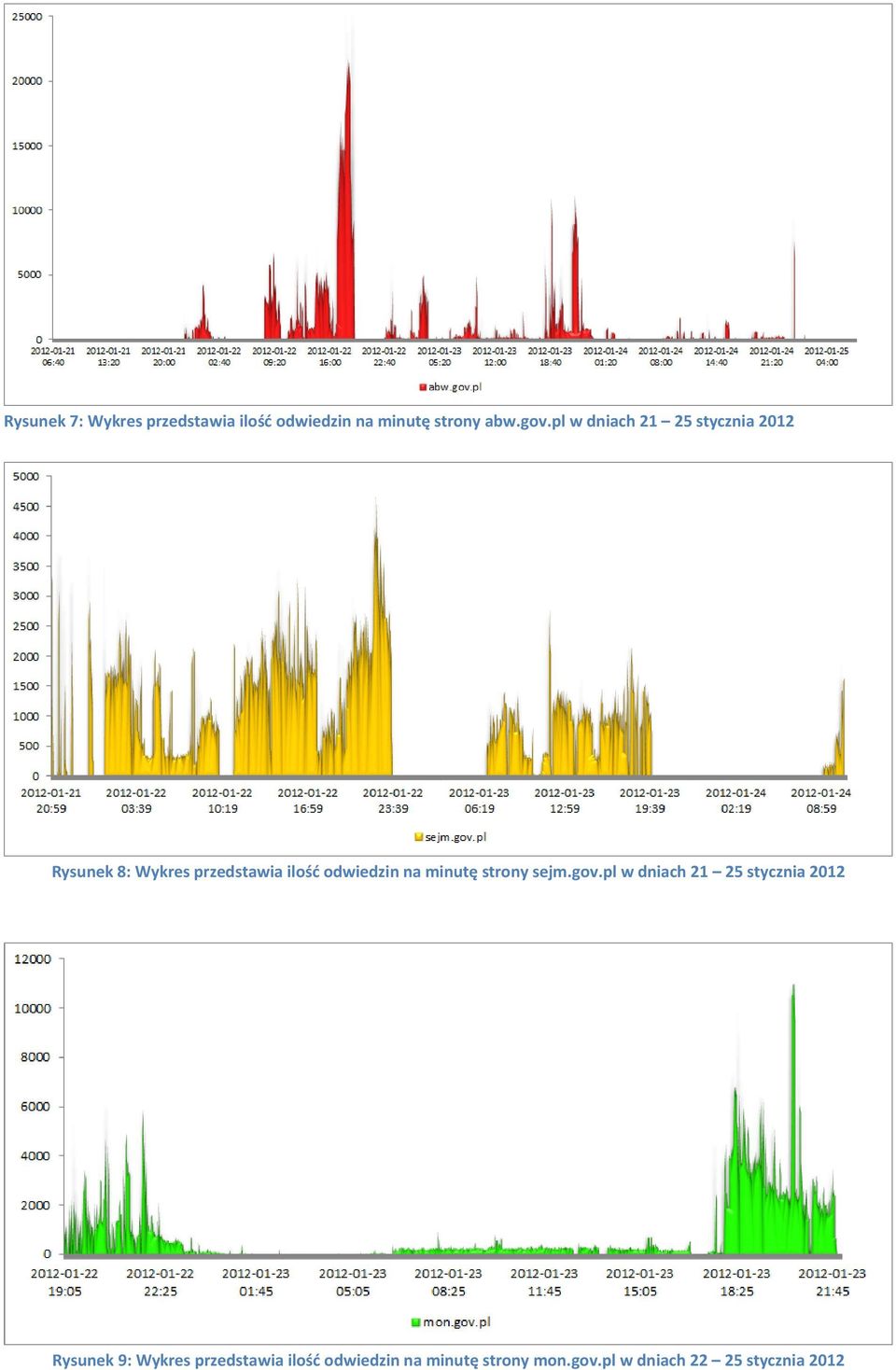896x1370 pixels.
Task: Click the yellow sejm.gov.pl legend swatch
Action: click(x=419, y=837)
